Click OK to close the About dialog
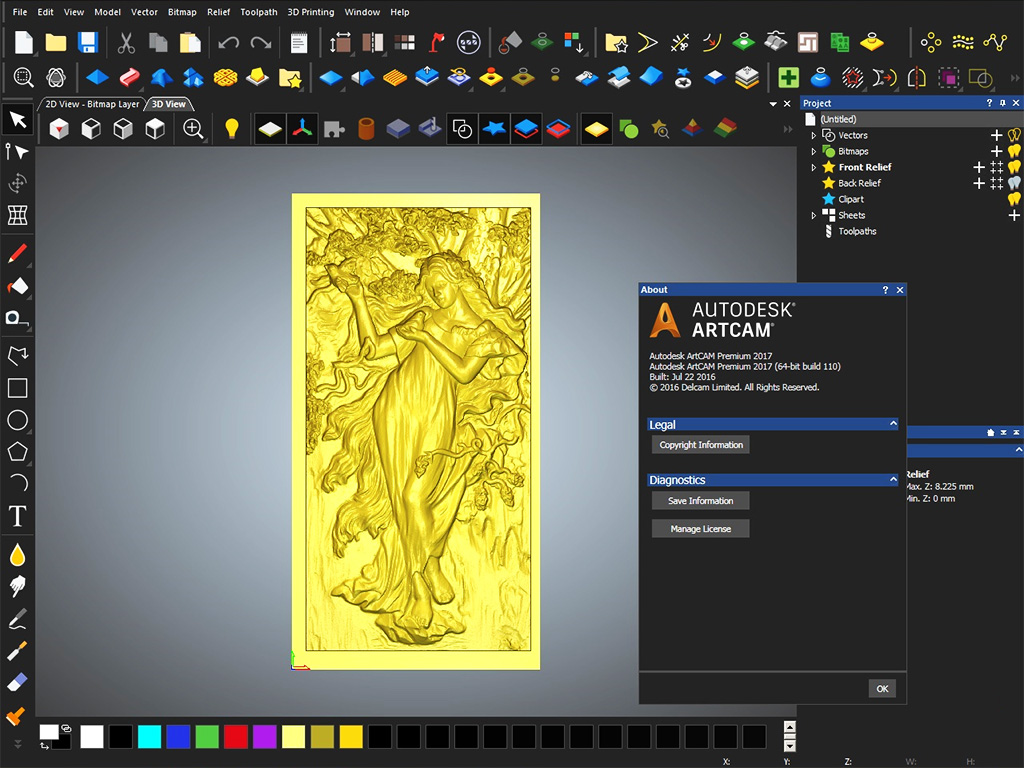 882,688
